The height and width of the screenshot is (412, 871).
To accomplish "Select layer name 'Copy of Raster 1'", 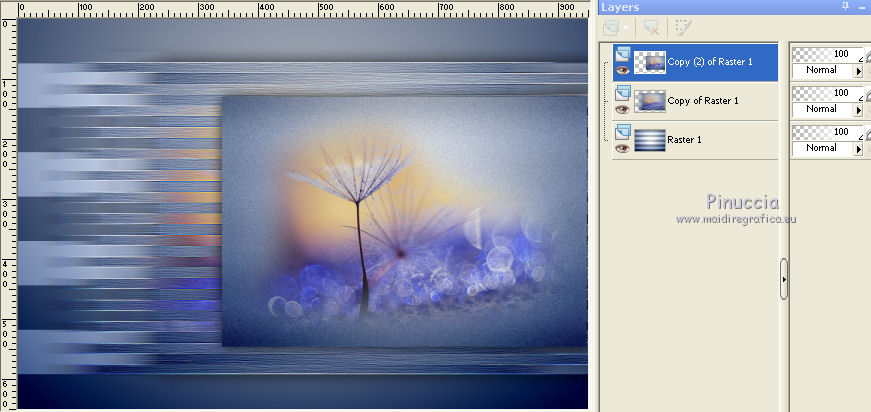I will 703,101.
